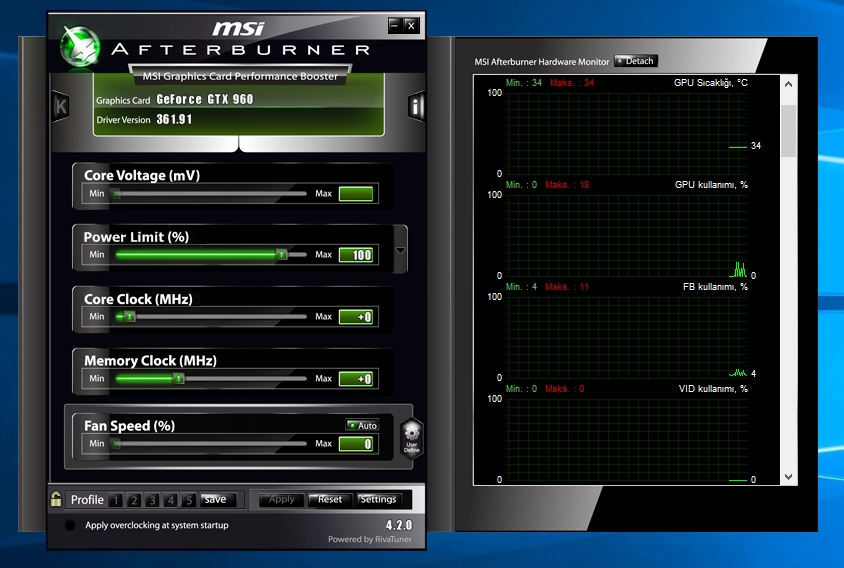Click the Core Clock slider handle

[x=130, y=317]
